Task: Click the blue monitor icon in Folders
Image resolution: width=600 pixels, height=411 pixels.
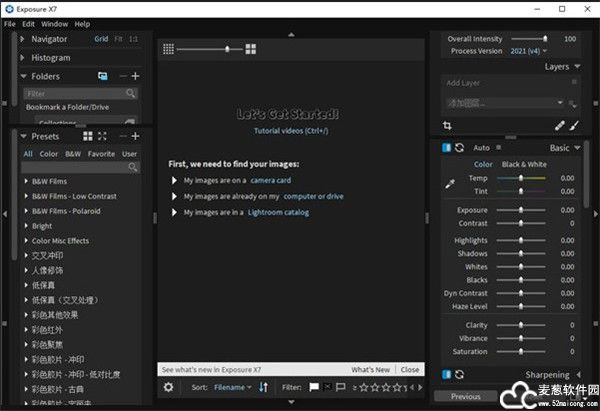Action: pos(103,76)
